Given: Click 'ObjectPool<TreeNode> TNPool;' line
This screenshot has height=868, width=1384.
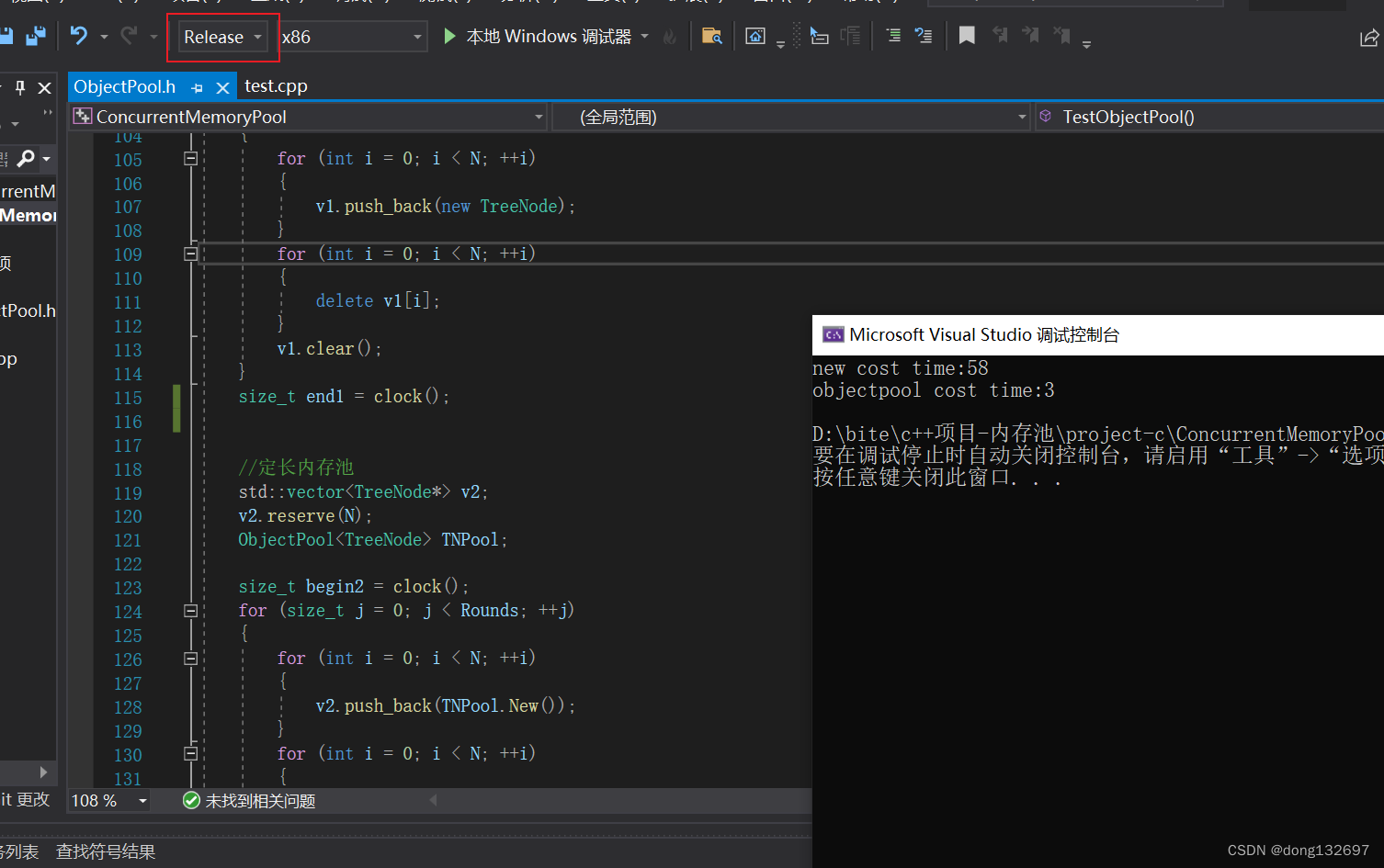Looking at the screenshot, I should coord(372,540).
